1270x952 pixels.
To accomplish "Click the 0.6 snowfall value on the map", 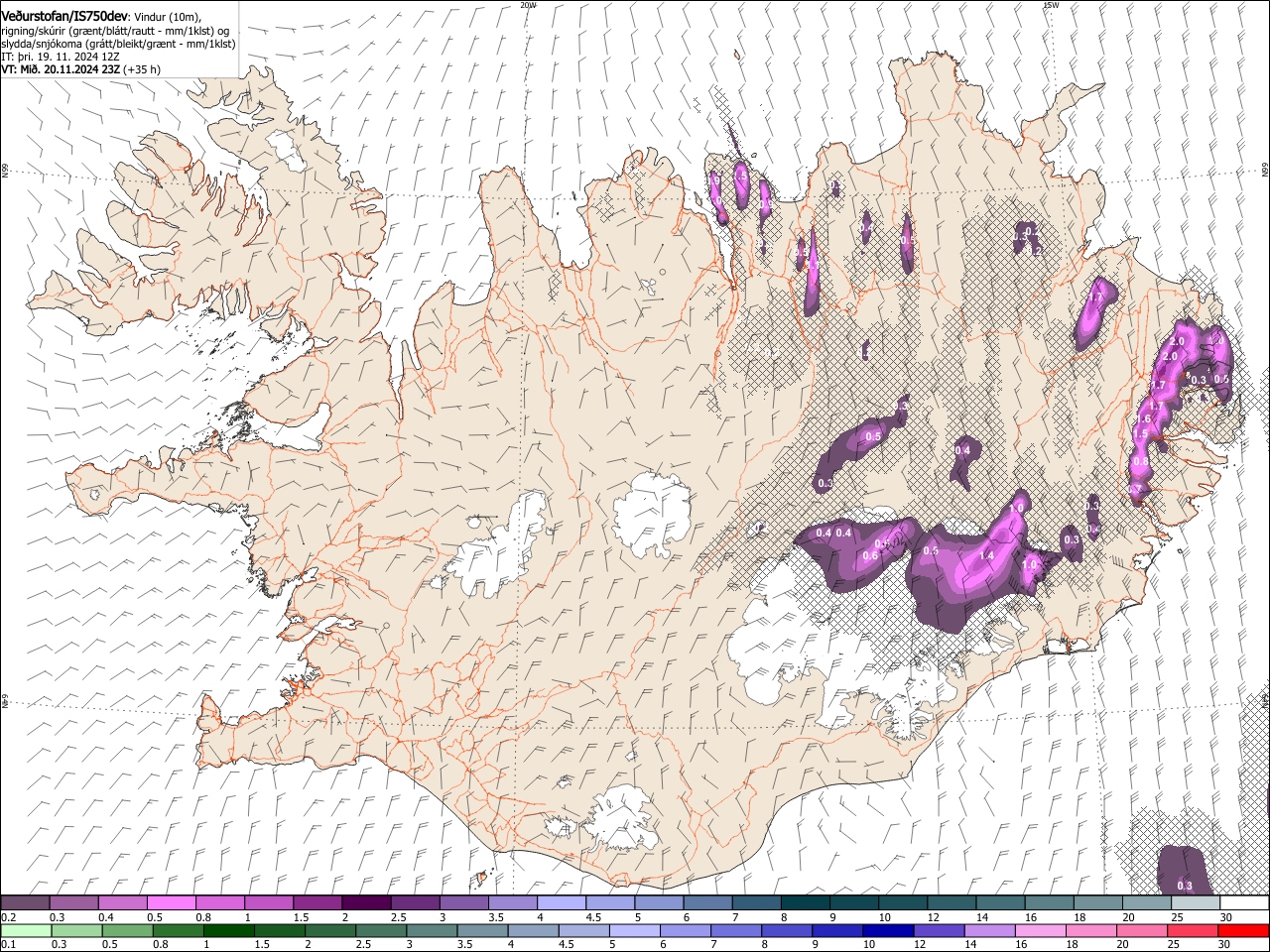I will (x=870, y=555).
